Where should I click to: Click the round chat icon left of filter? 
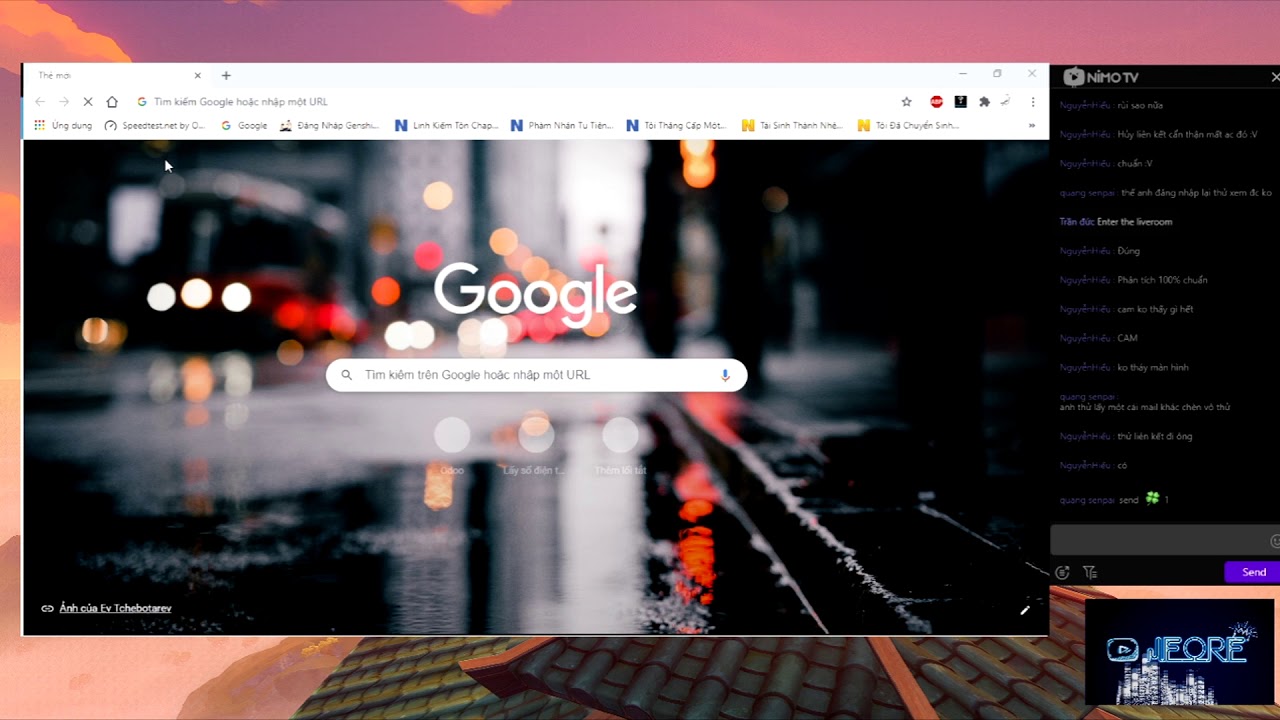tap(1062, 573)
